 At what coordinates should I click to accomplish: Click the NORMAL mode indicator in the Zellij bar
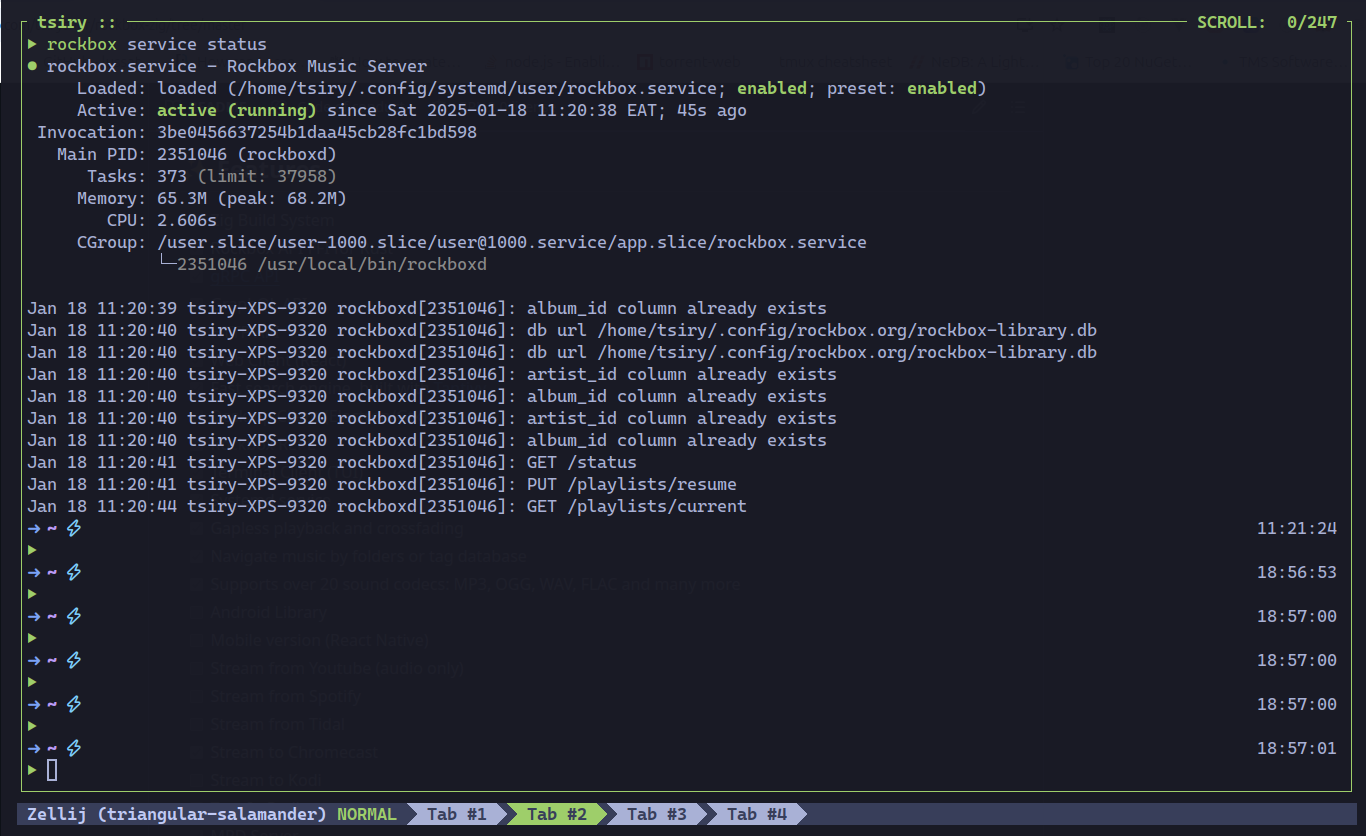click(x=366, y=814)
